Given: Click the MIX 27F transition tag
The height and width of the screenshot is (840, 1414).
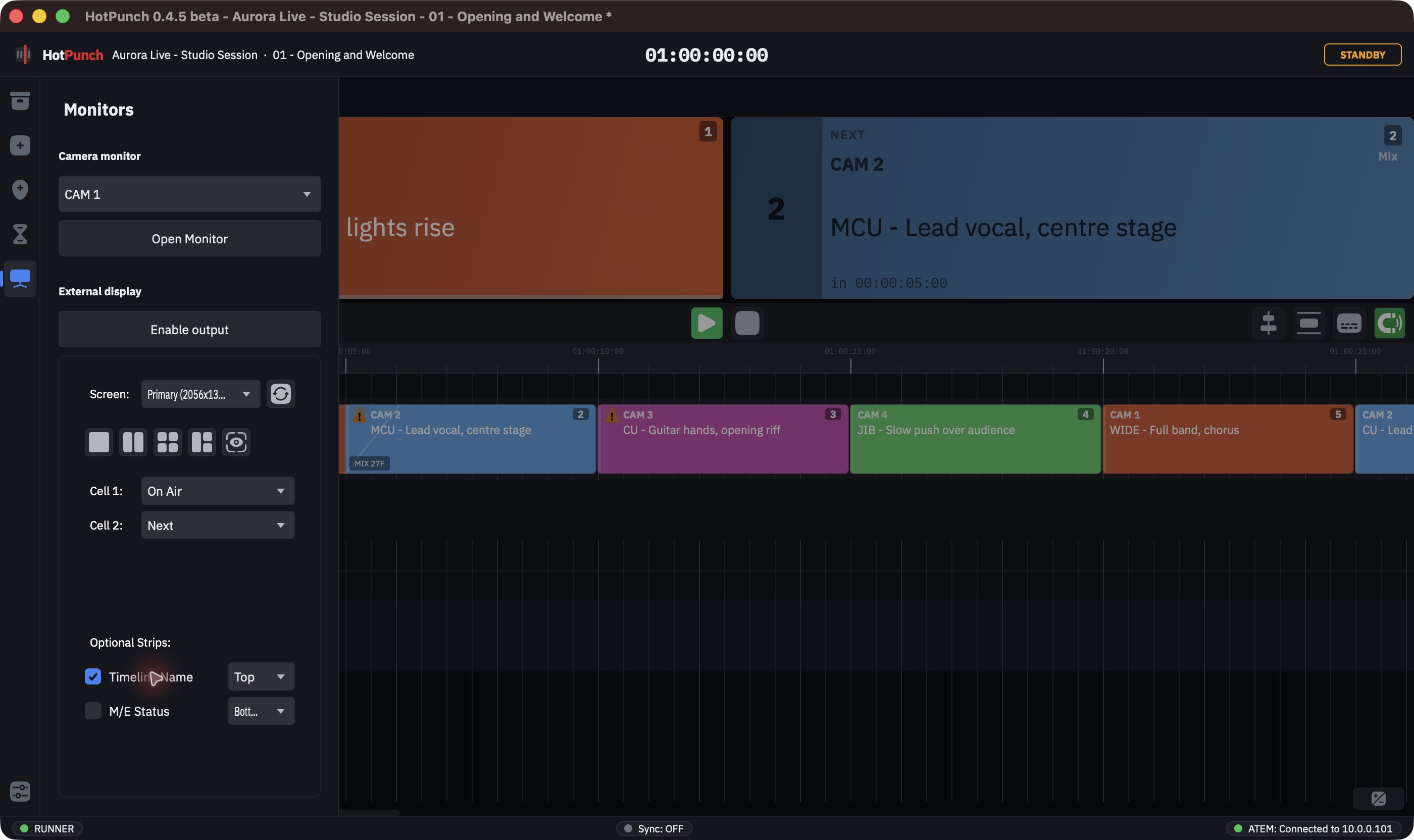Looking at the screenshot, I should (x=369, y=463).
